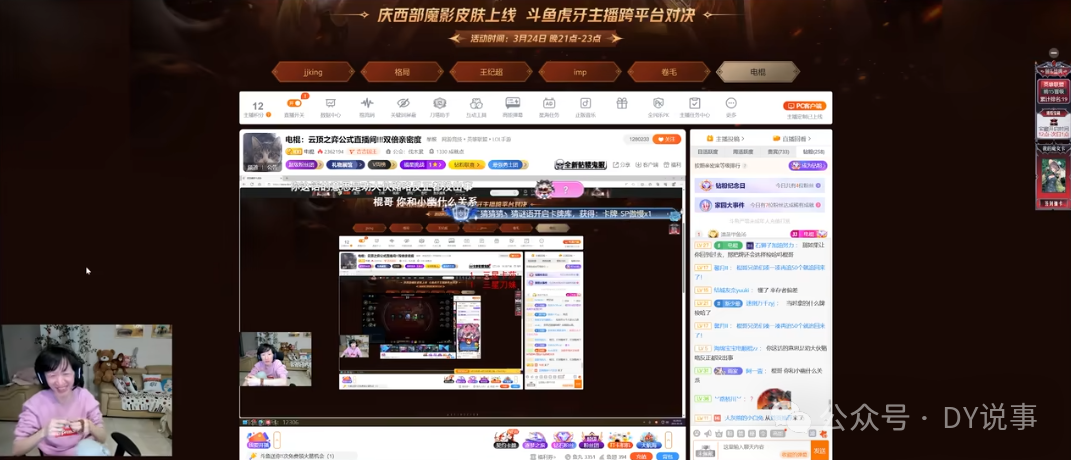Click the keyword-block eye icon

(x=403, y=103)
